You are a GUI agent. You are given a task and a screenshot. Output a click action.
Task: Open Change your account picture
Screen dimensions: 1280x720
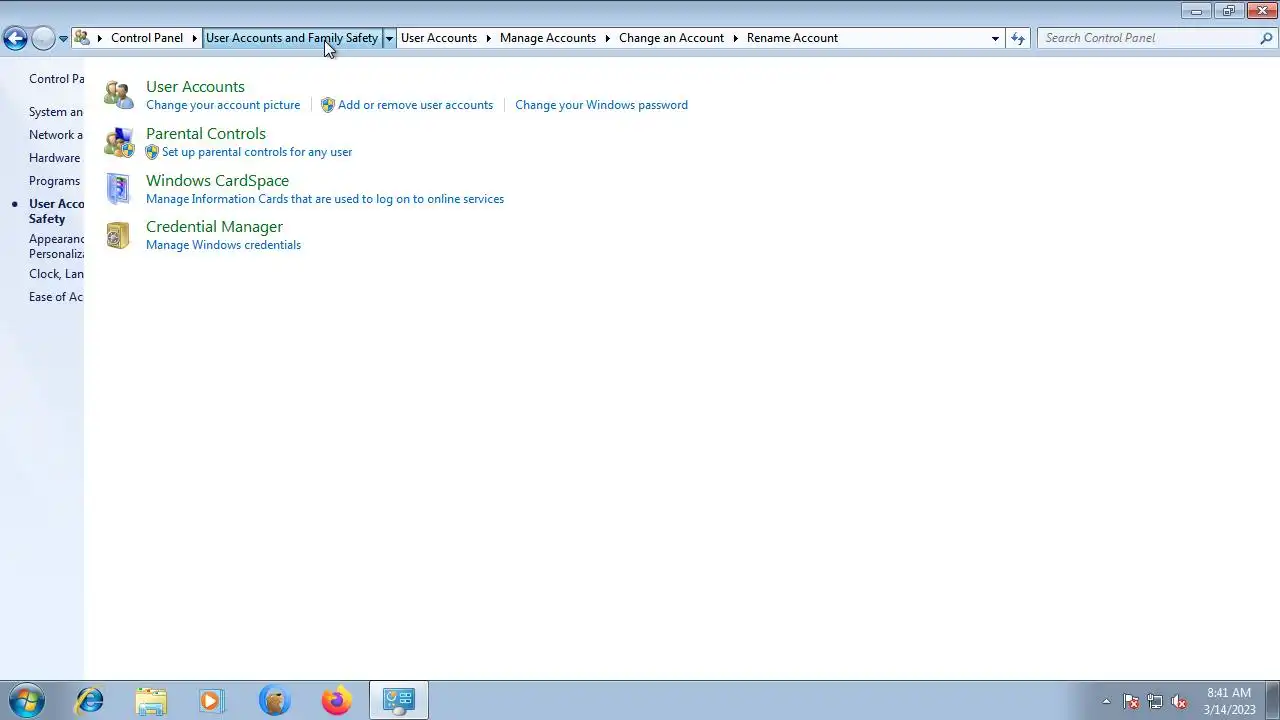[223, 105]
